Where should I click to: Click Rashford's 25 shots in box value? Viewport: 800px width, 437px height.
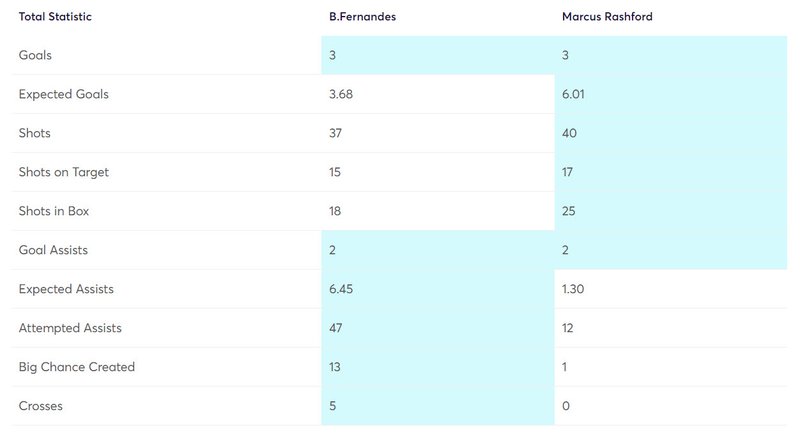(569, 211)
